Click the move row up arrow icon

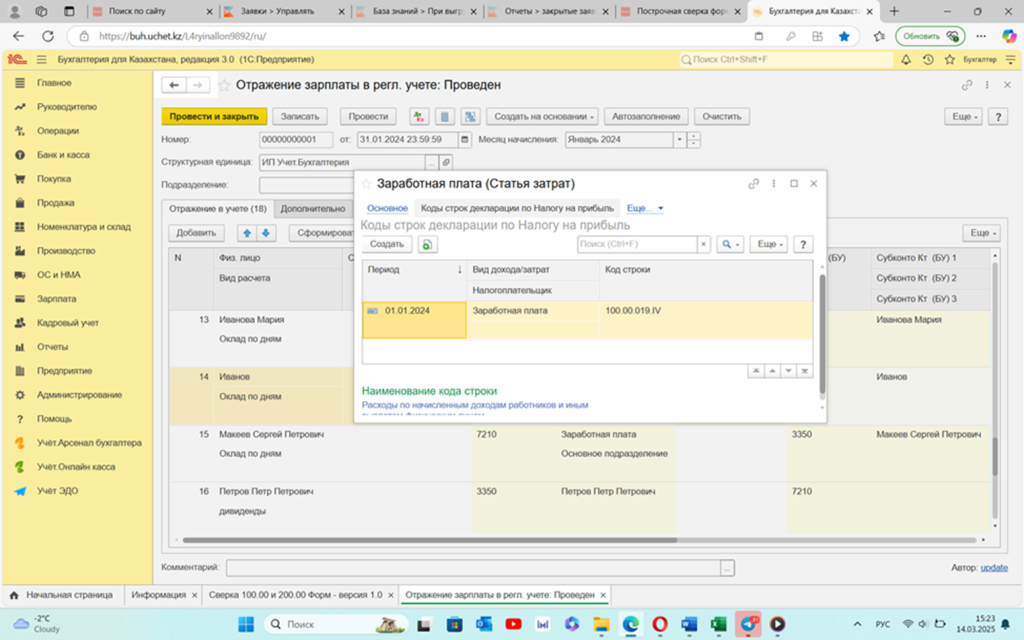(247, 233)
